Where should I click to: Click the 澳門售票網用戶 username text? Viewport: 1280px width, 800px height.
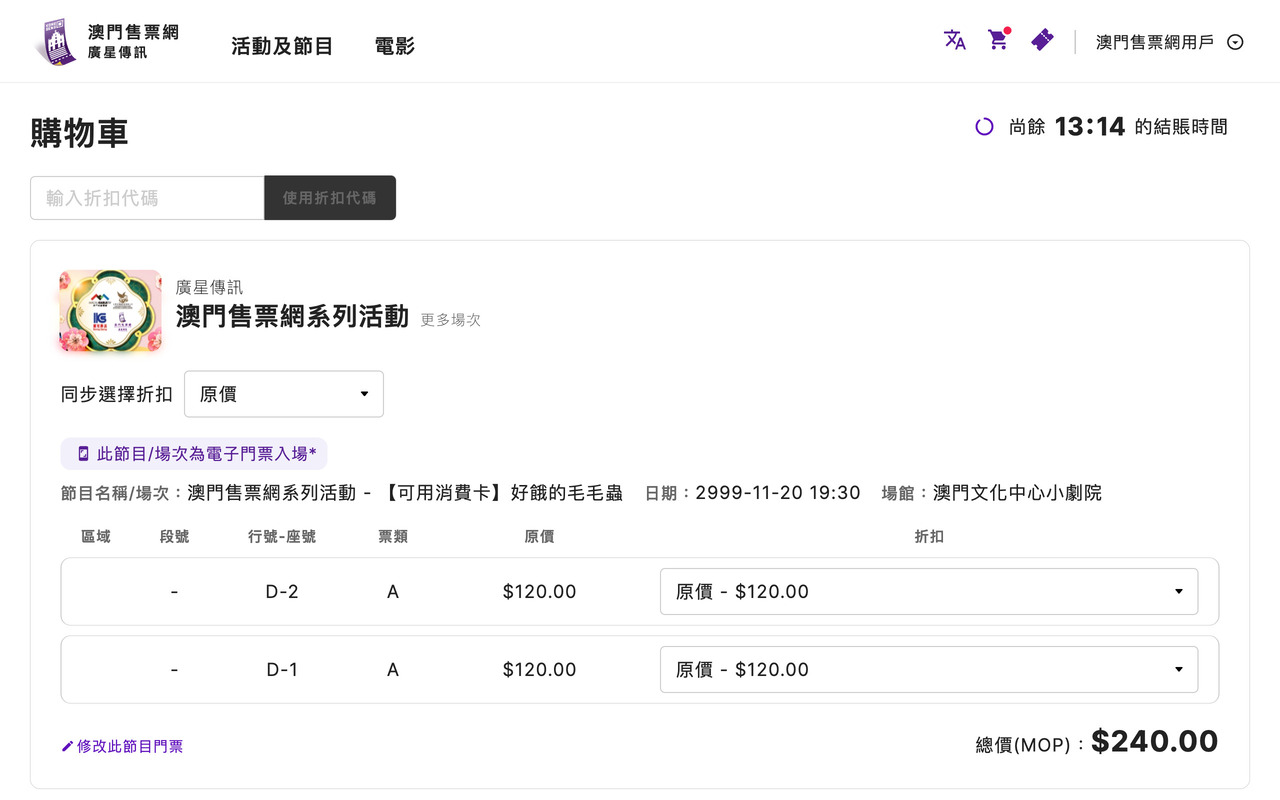click(x=1155, y=42)
